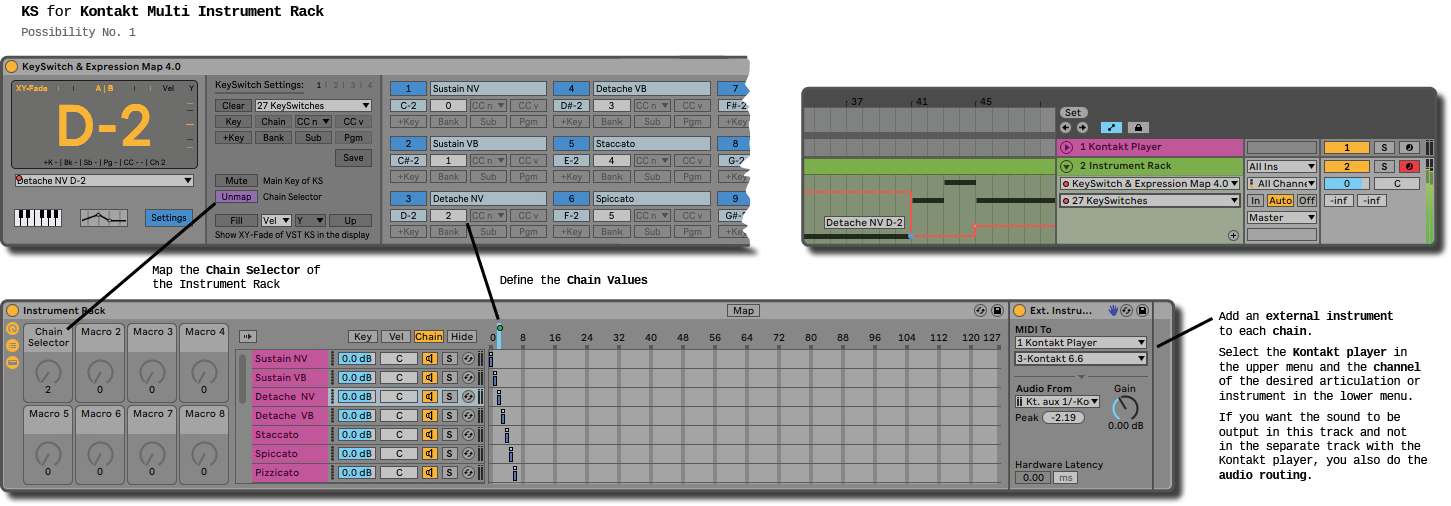The image size is (1451, 506).
Task: Toggle the automation mode icon
Action: click(x=1111, y=127)
